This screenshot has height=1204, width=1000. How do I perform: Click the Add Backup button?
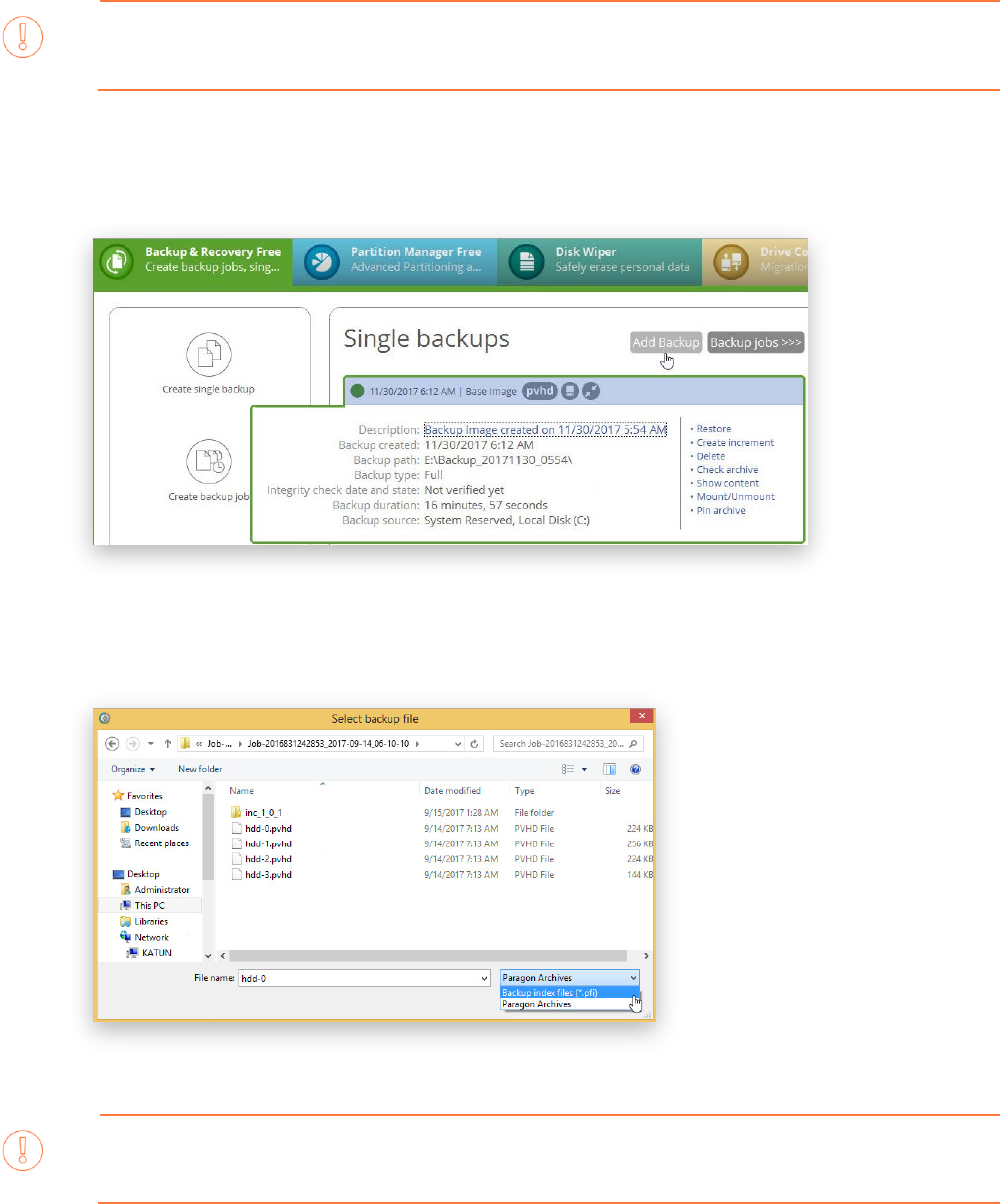666,342
